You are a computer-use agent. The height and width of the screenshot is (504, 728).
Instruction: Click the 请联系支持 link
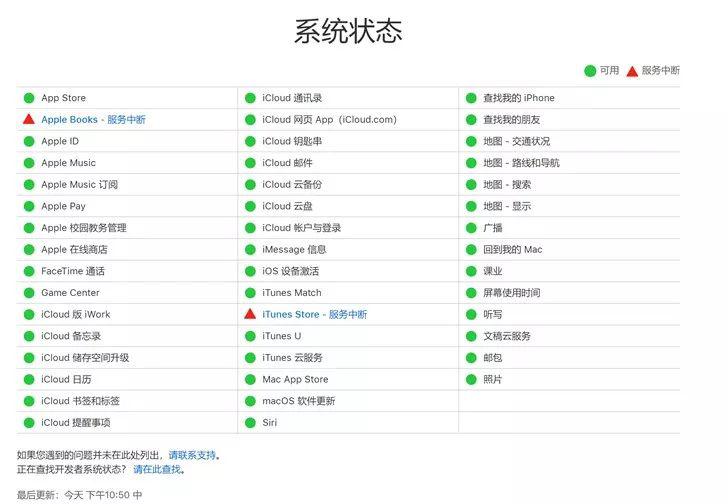coord(192,455)
